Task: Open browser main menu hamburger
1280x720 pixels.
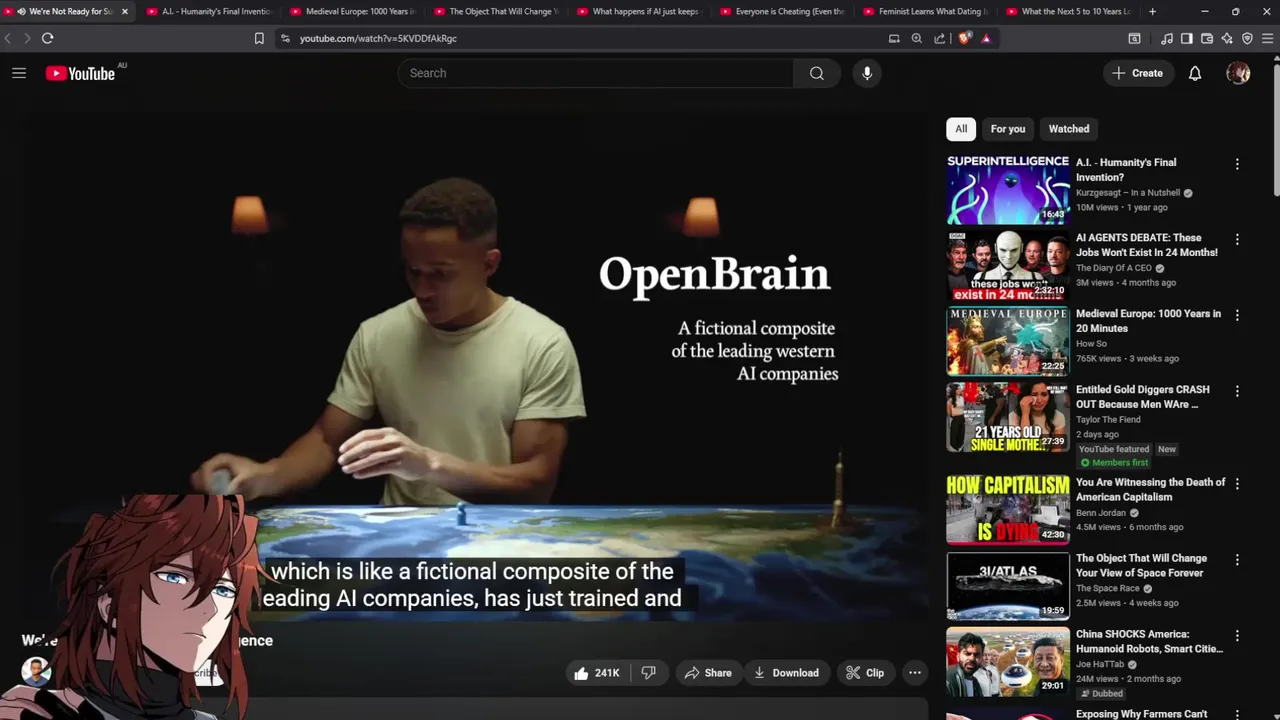Action: coord(1268,38)
